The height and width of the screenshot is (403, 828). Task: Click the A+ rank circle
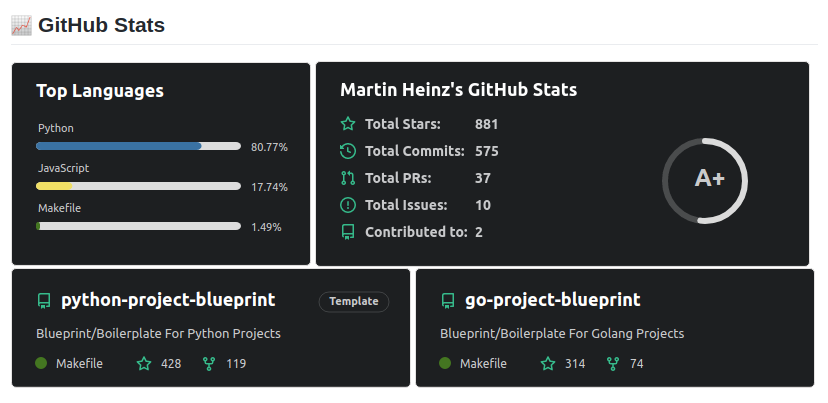[705, 180]
